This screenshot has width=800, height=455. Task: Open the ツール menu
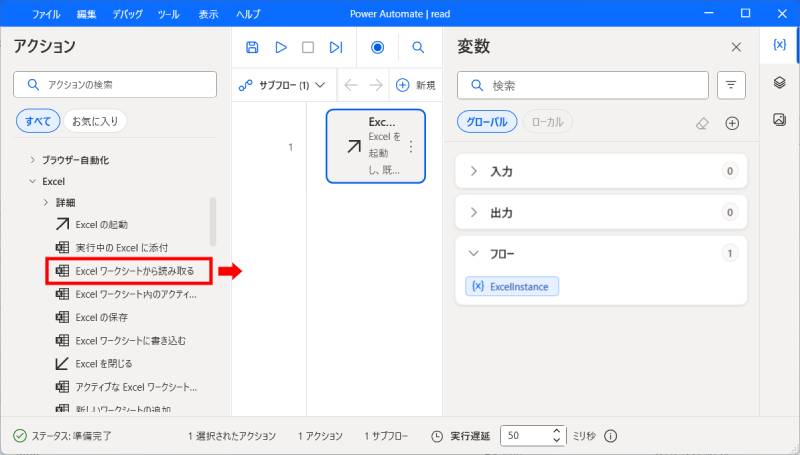pyautogui.click(x=168, y=14)
